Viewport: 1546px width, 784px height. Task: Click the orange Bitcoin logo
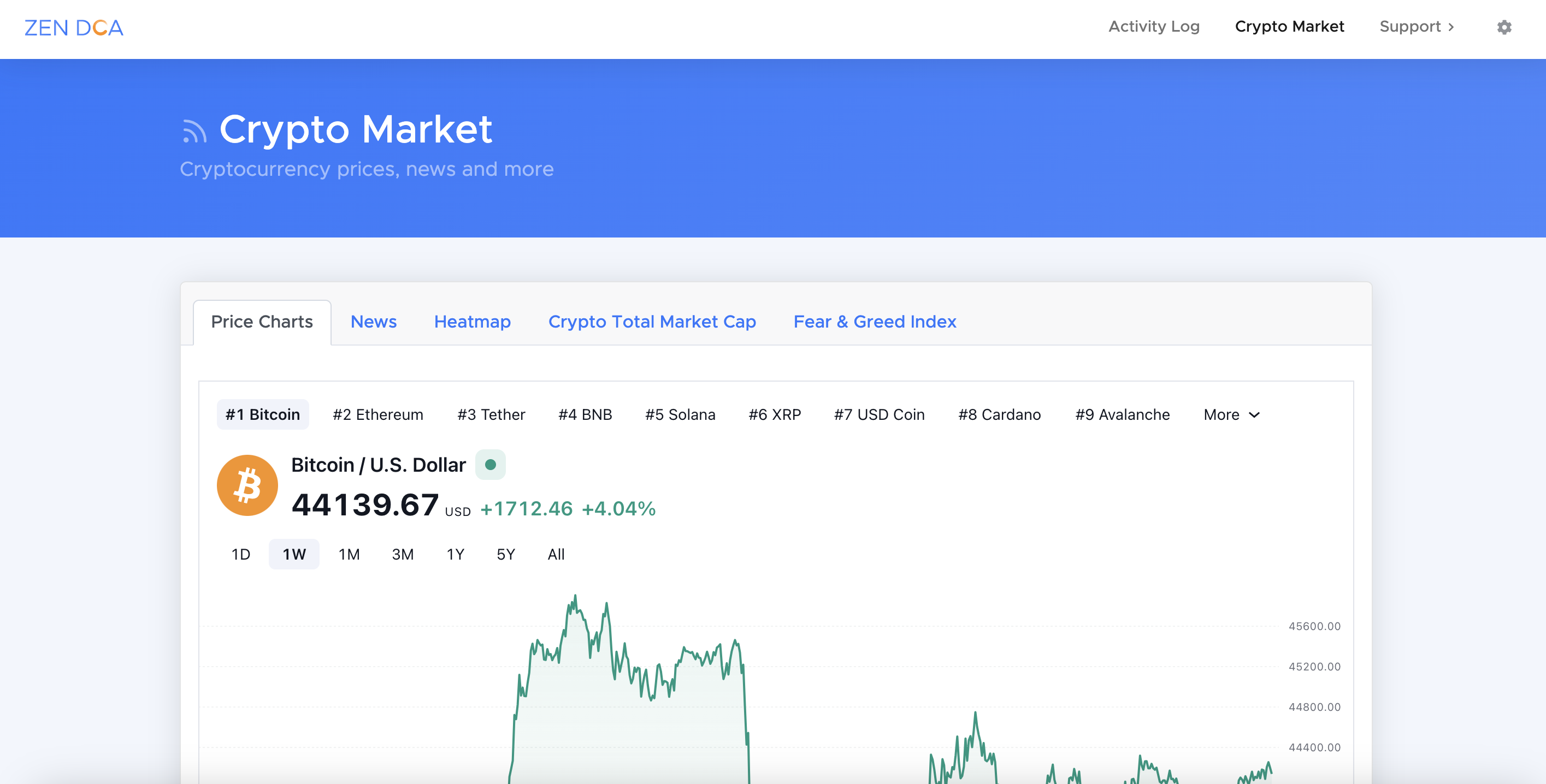pyautogui.click(x=247, y=485)
